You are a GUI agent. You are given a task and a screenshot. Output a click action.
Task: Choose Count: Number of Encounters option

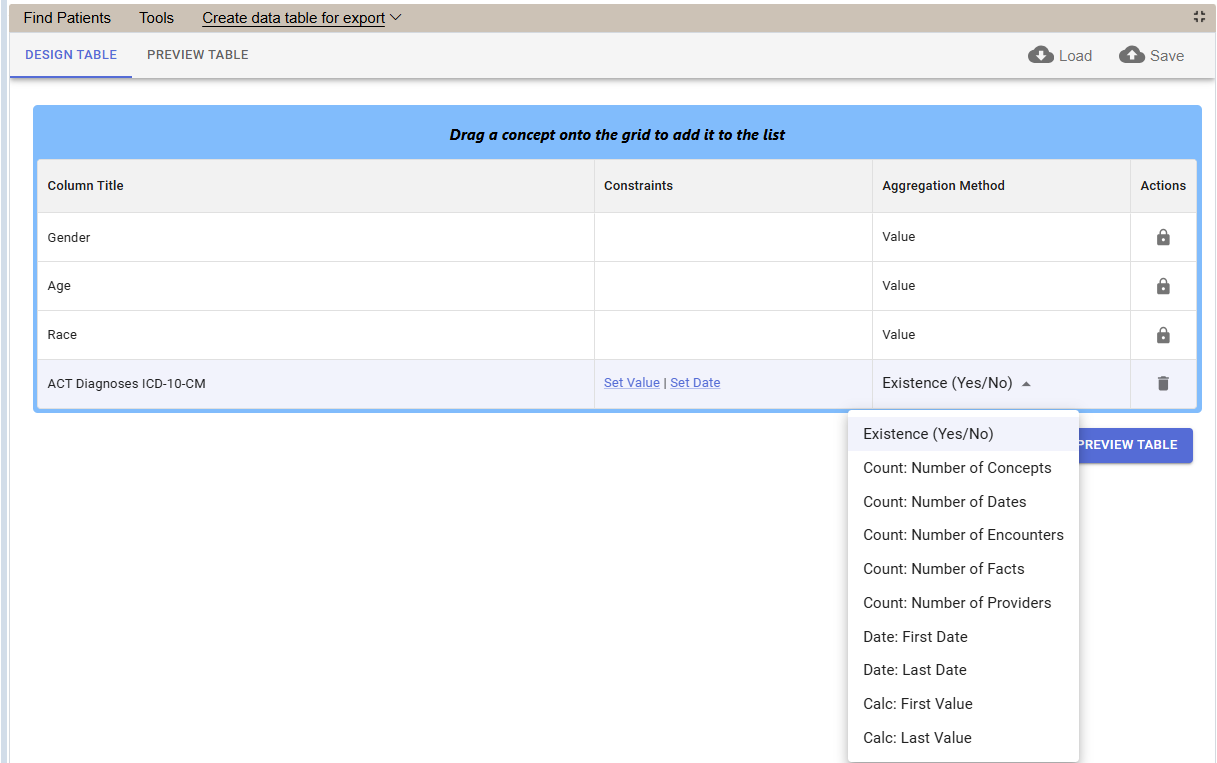pyautogui.click(x=963, y=535)
